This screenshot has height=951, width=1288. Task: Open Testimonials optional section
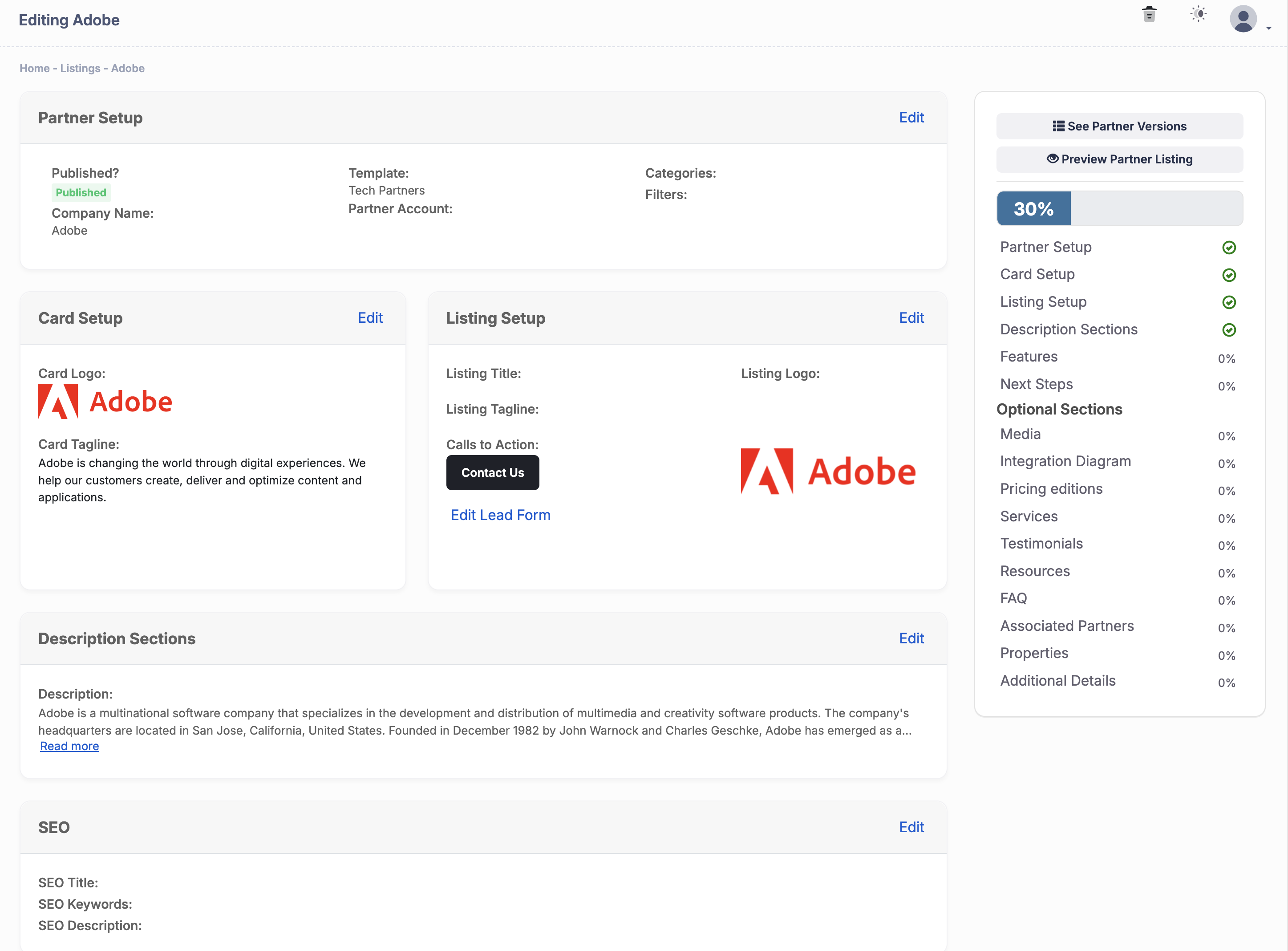(x=1041, y=544)
